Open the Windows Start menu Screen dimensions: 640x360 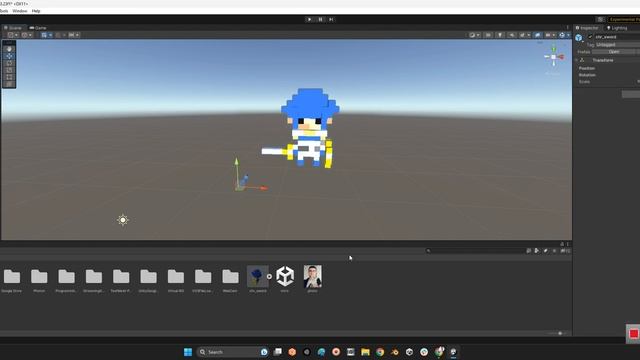[188, 352]
